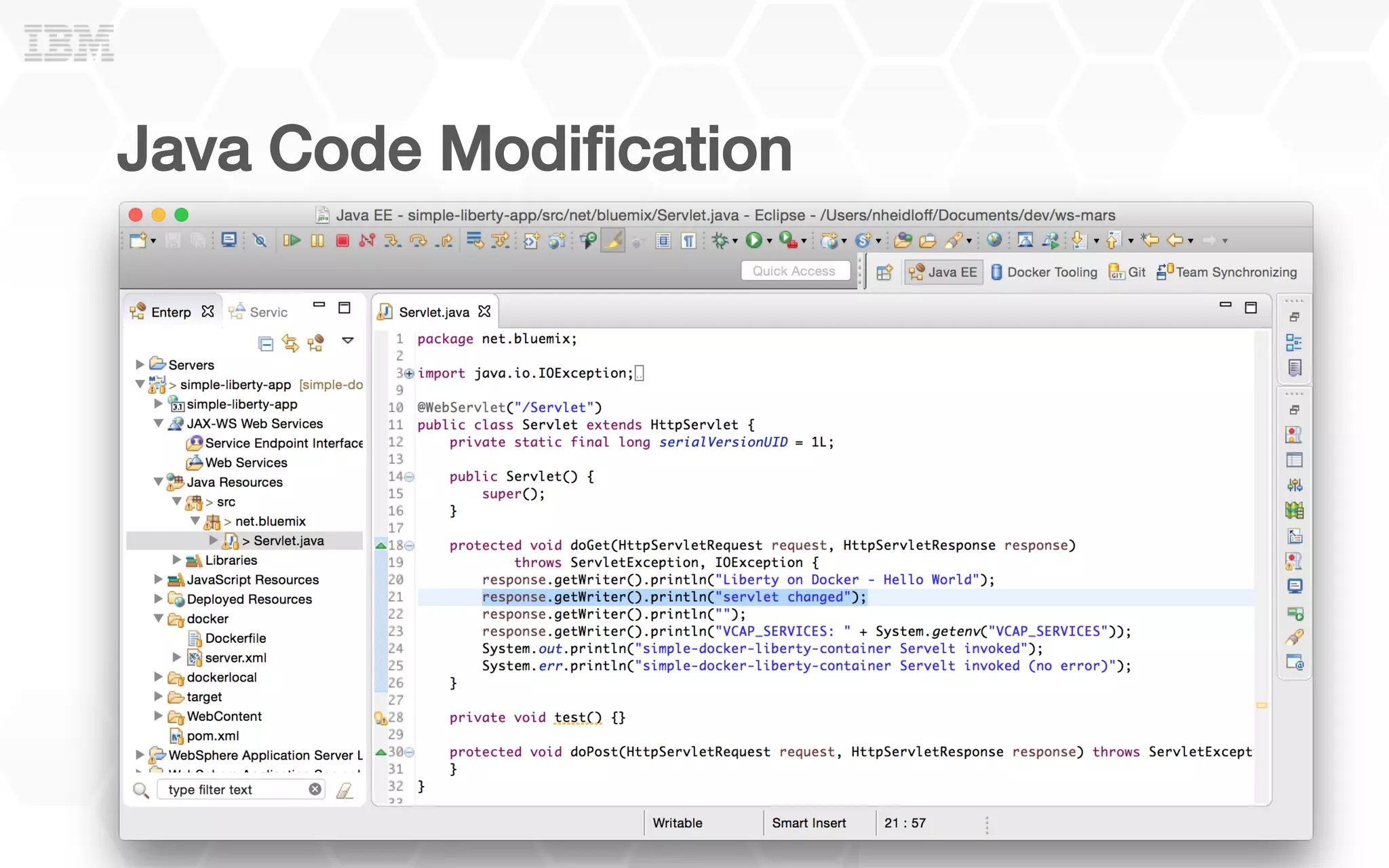The image size is (1389, 868).
Task: Click the Outline view icon in right trim
Action: (1294, 343)
